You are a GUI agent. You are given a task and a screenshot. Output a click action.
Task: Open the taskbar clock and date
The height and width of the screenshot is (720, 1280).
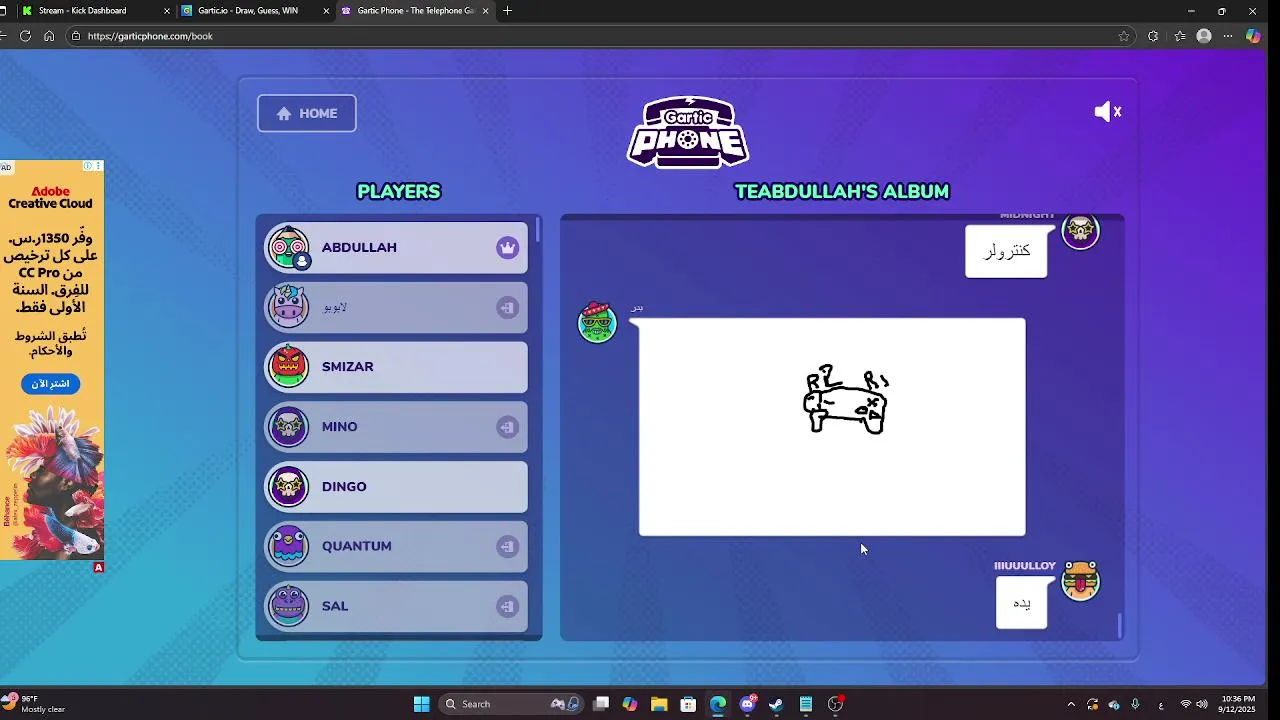[x=1238, y=704]
